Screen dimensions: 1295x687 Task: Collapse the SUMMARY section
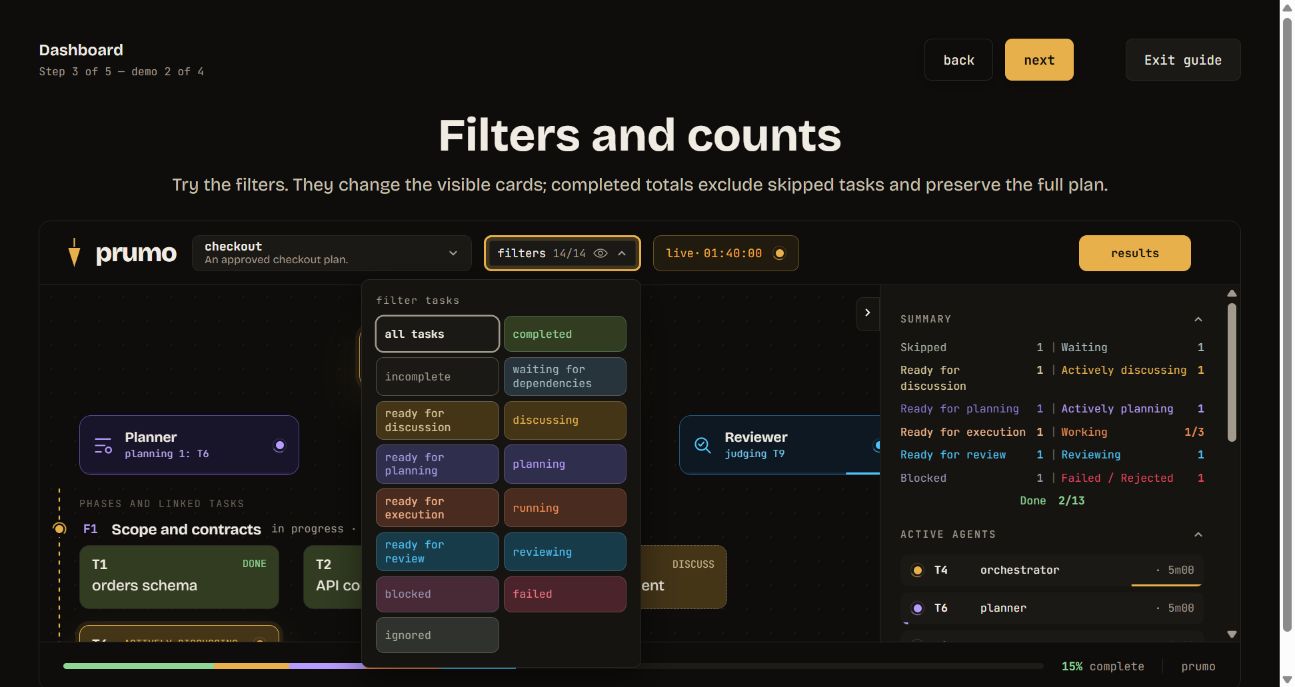(1198, 319)
